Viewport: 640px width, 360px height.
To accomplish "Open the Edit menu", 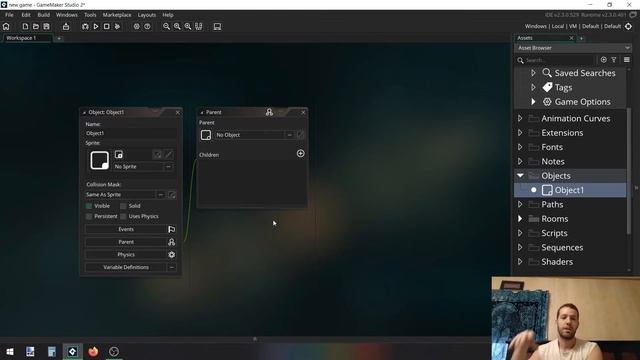I will tap(26, 15).
